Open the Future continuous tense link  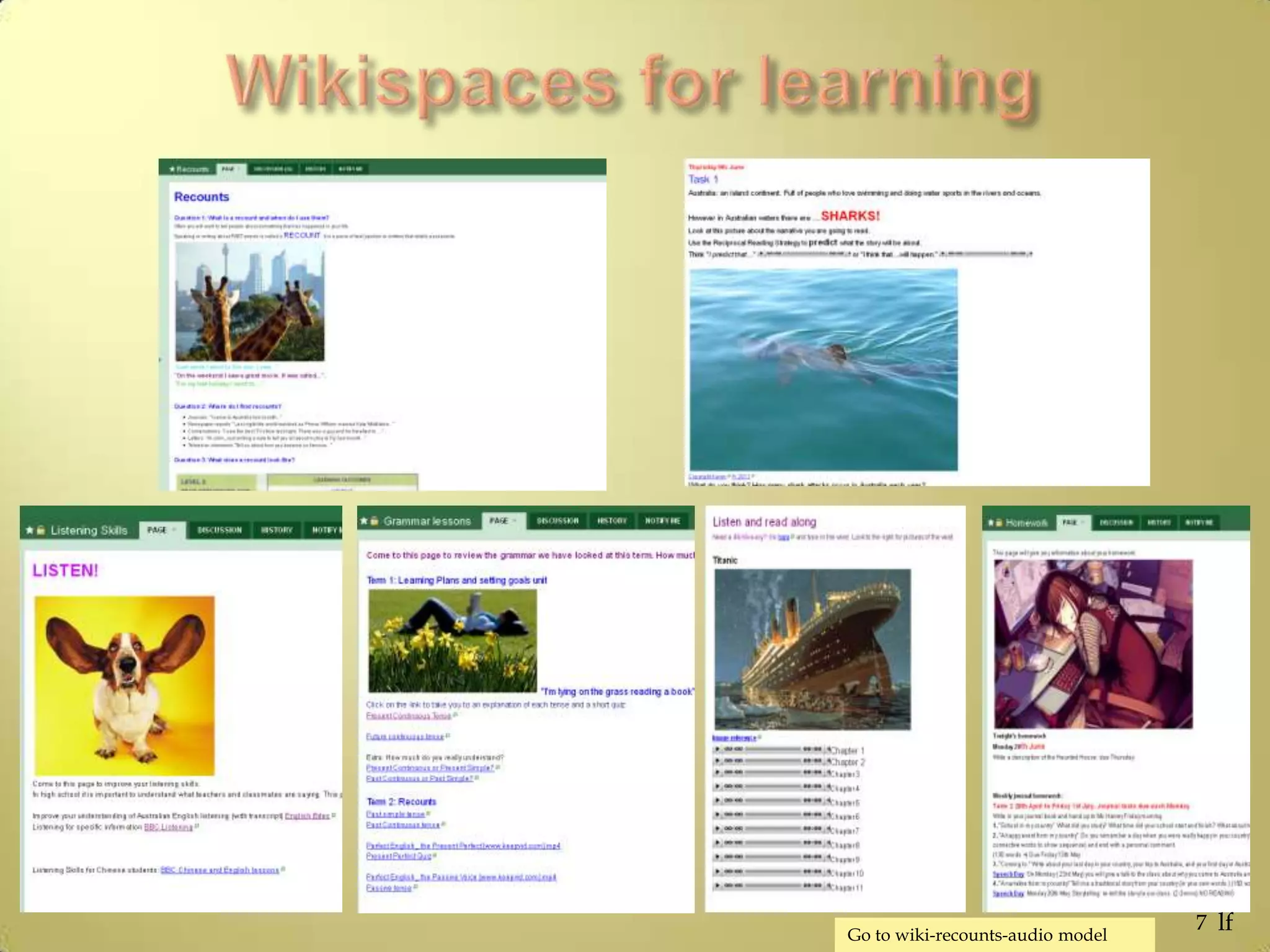click(405, 737)
